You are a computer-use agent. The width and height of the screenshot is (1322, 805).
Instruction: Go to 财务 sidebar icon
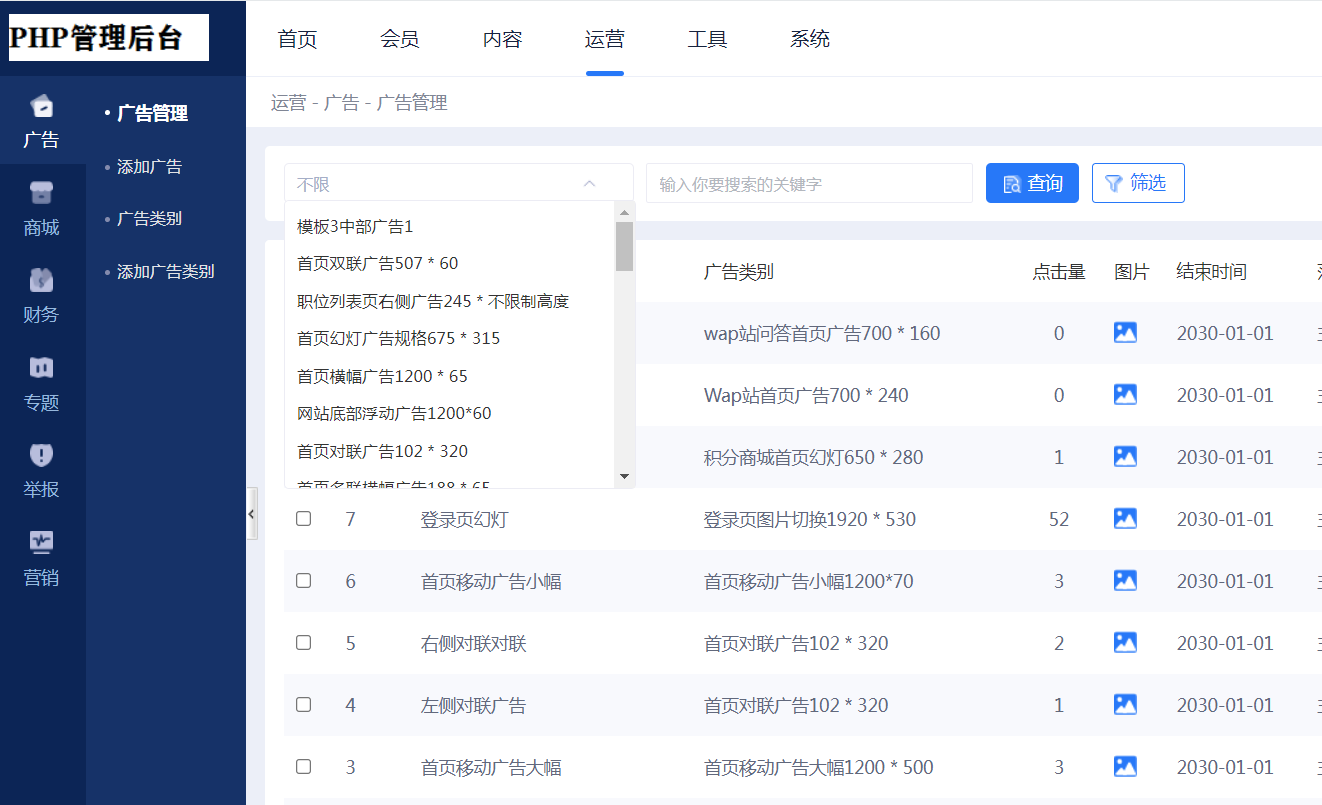[x=41, y=282]
